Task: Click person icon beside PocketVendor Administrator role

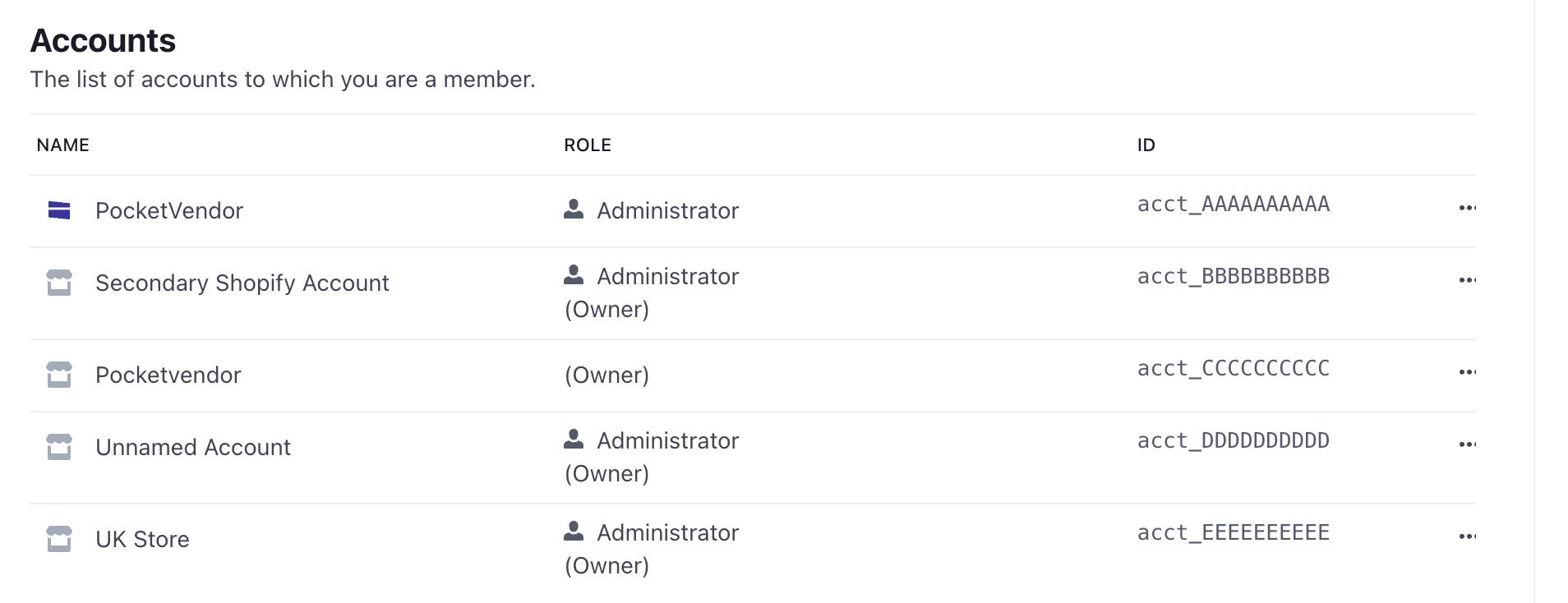Action: coord(574,209)
